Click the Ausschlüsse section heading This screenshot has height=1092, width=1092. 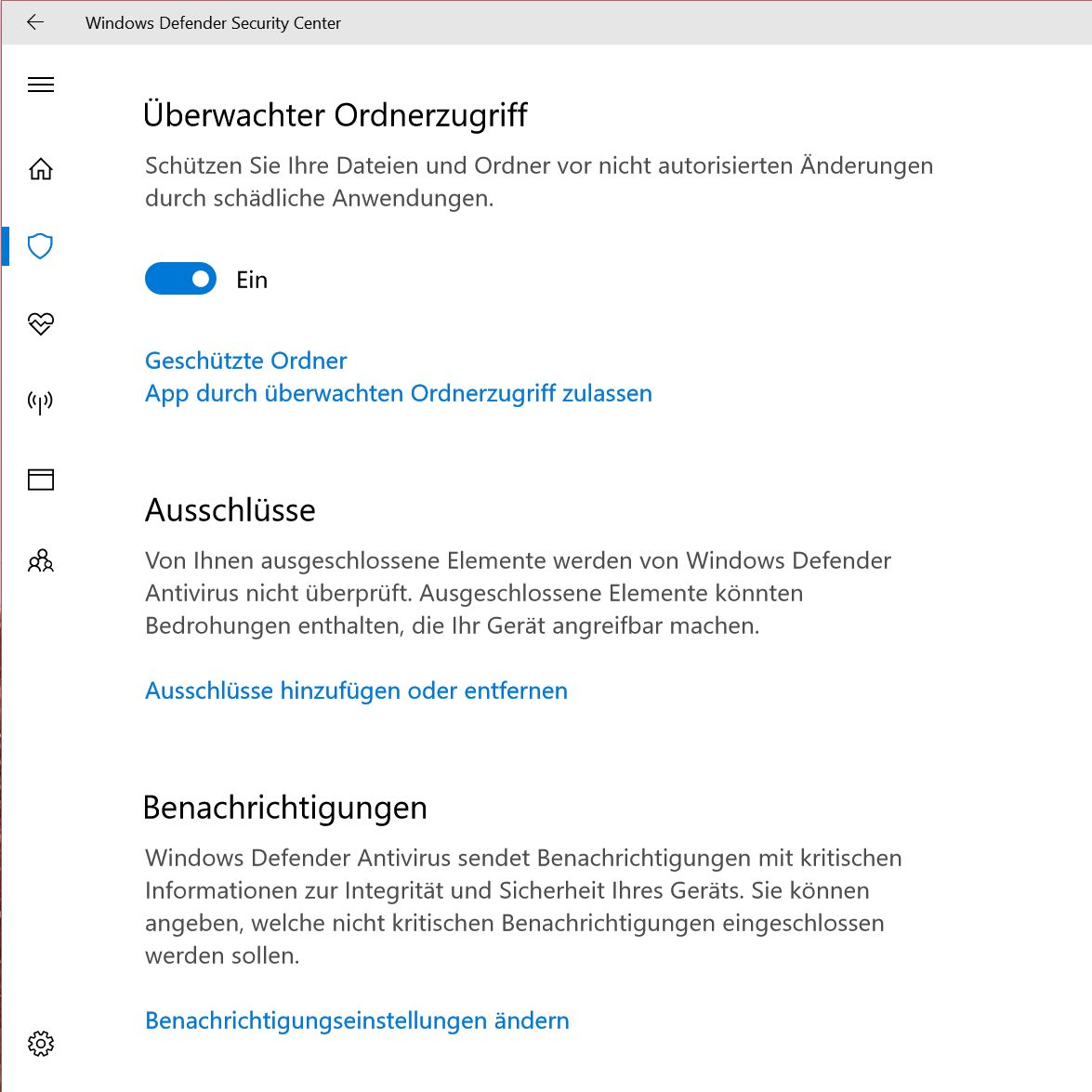tap(230, 510)
